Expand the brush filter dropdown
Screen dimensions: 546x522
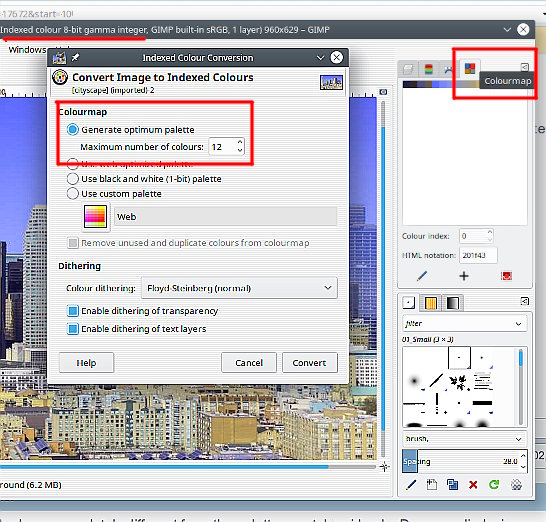click(464, 324)
